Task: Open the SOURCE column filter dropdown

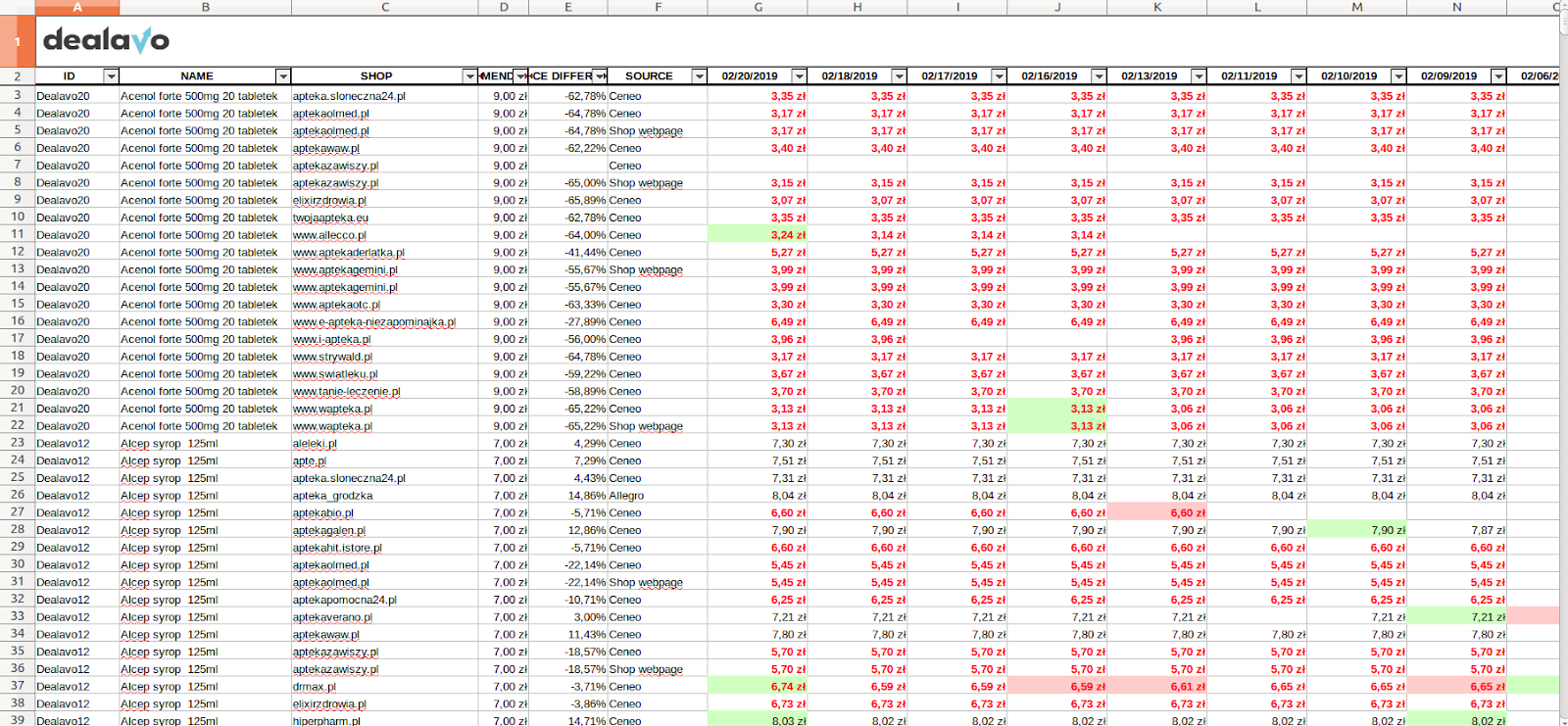Action: click(699, 76)
